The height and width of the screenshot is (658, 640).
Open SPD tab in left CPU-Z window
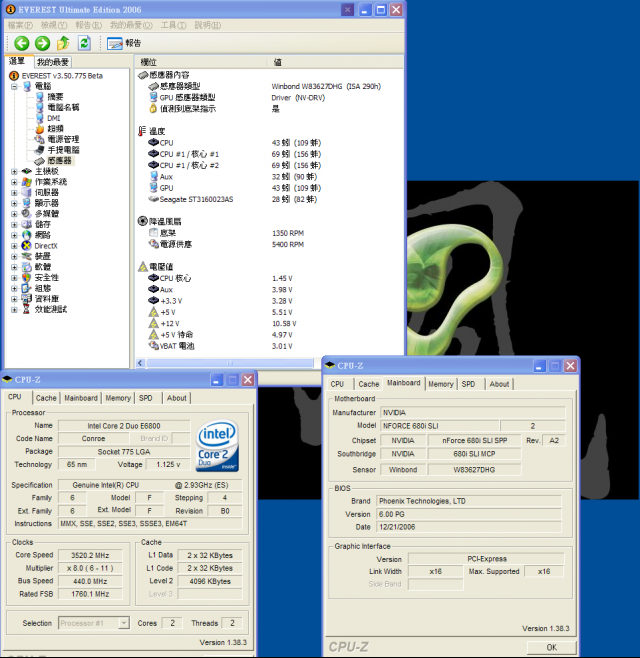[146, 398]
